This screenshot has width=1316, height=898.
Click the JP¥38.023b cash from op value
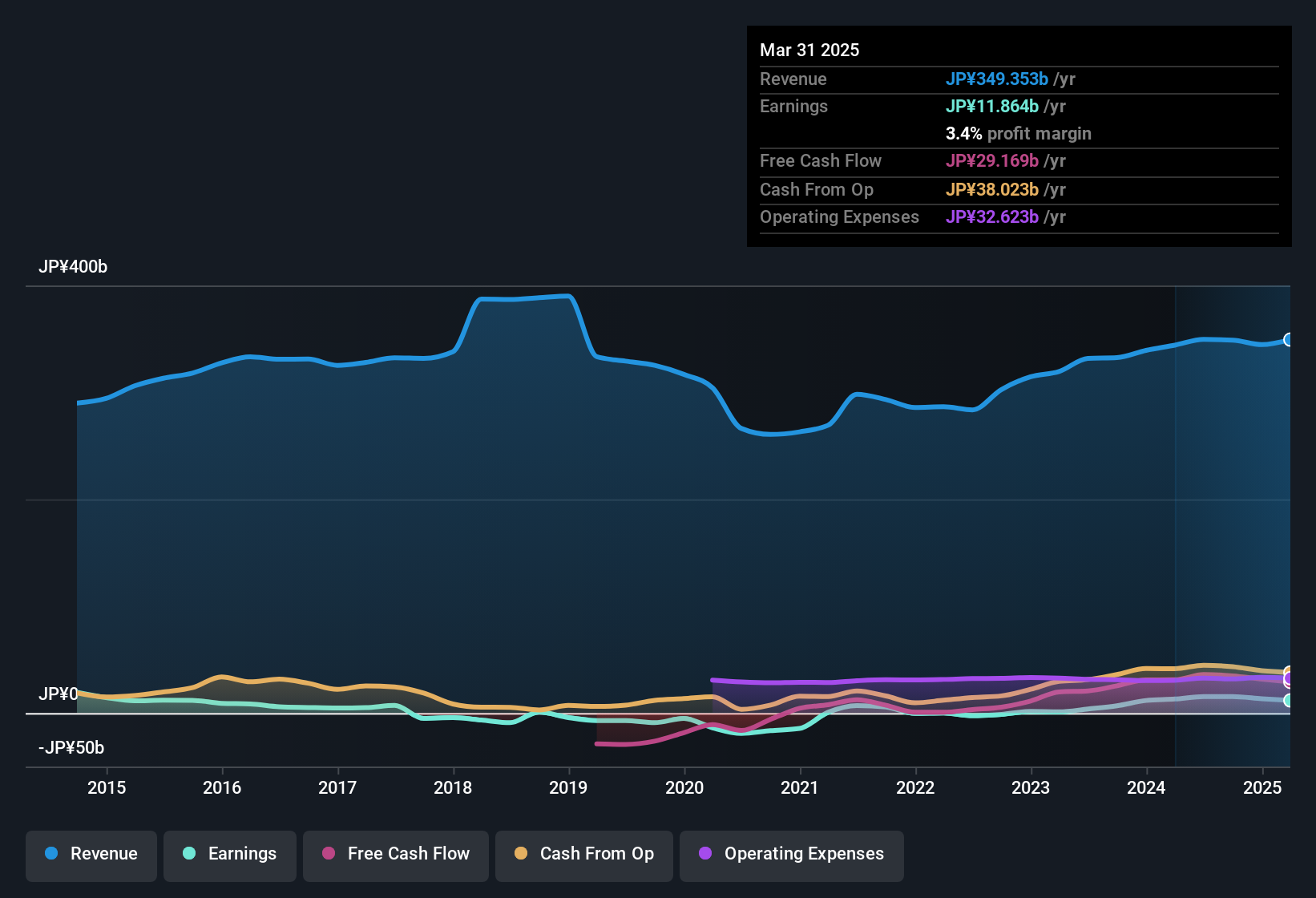[x=992, y=189]
